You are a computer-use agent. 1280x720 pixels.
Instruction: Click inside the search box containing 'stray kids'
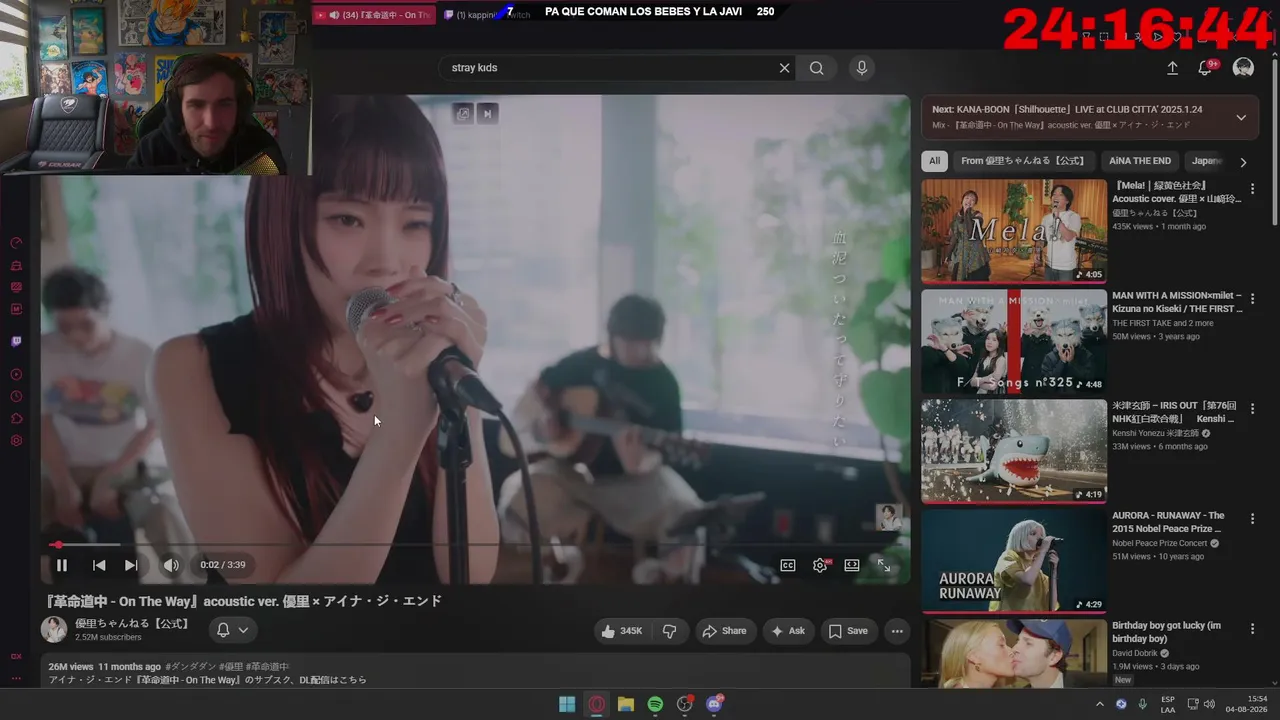pos(610,68)
